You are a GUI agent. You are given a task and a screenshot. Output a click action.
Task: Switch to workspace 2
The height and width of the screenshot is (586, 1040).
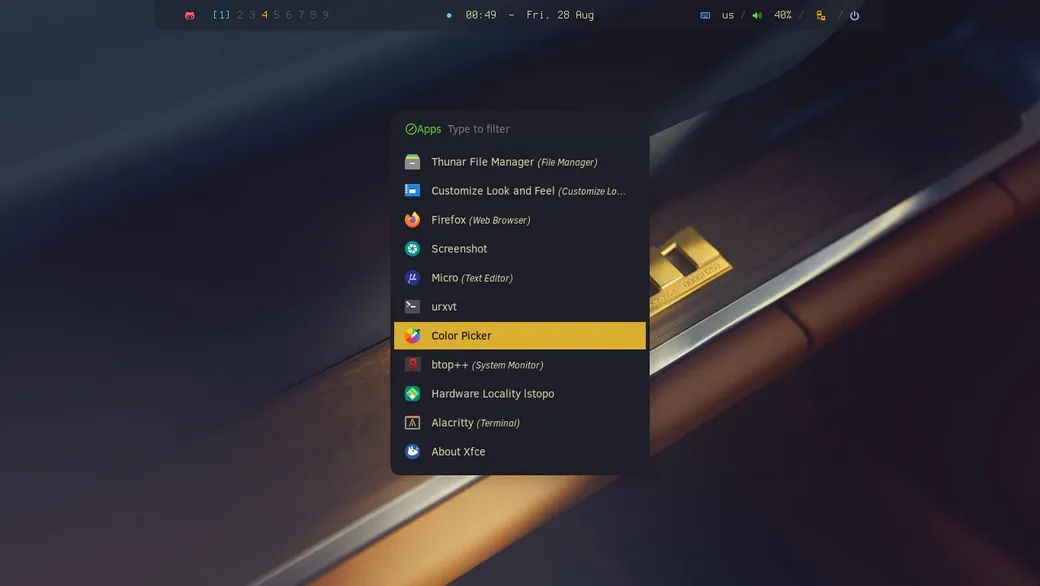tap(239, 15)
